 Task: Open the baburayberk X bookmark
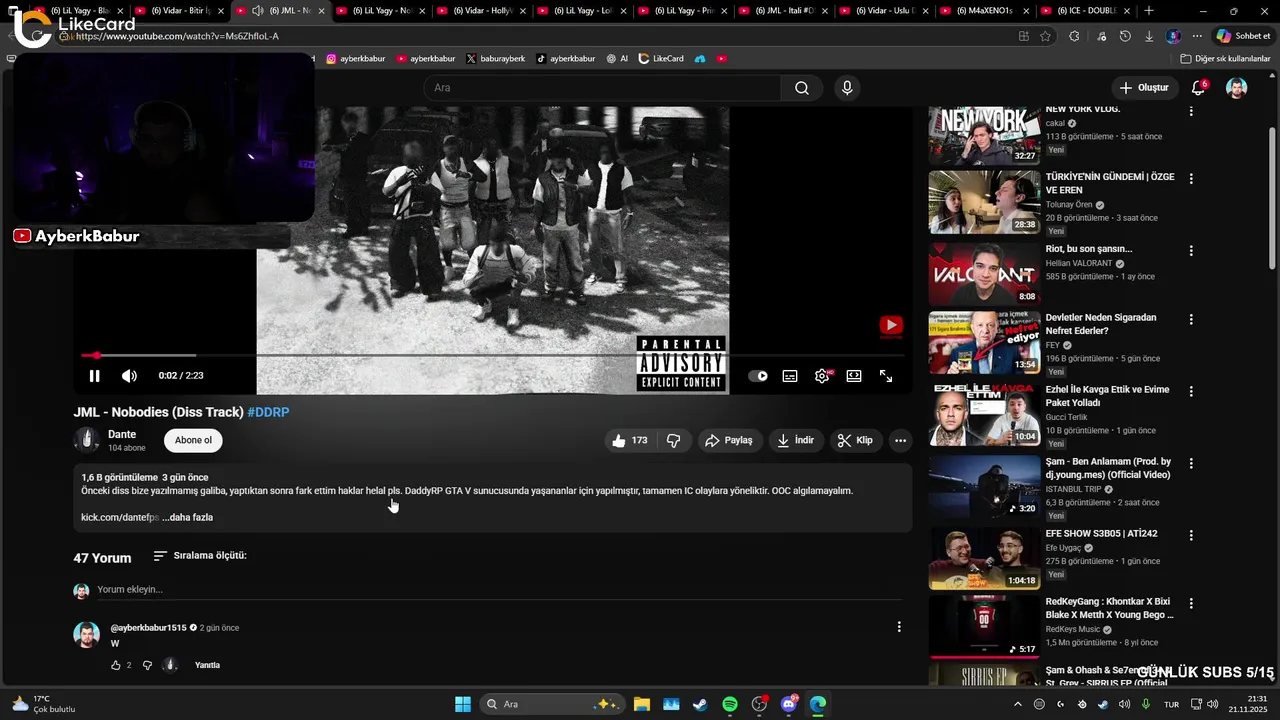(x=496, y=59)
